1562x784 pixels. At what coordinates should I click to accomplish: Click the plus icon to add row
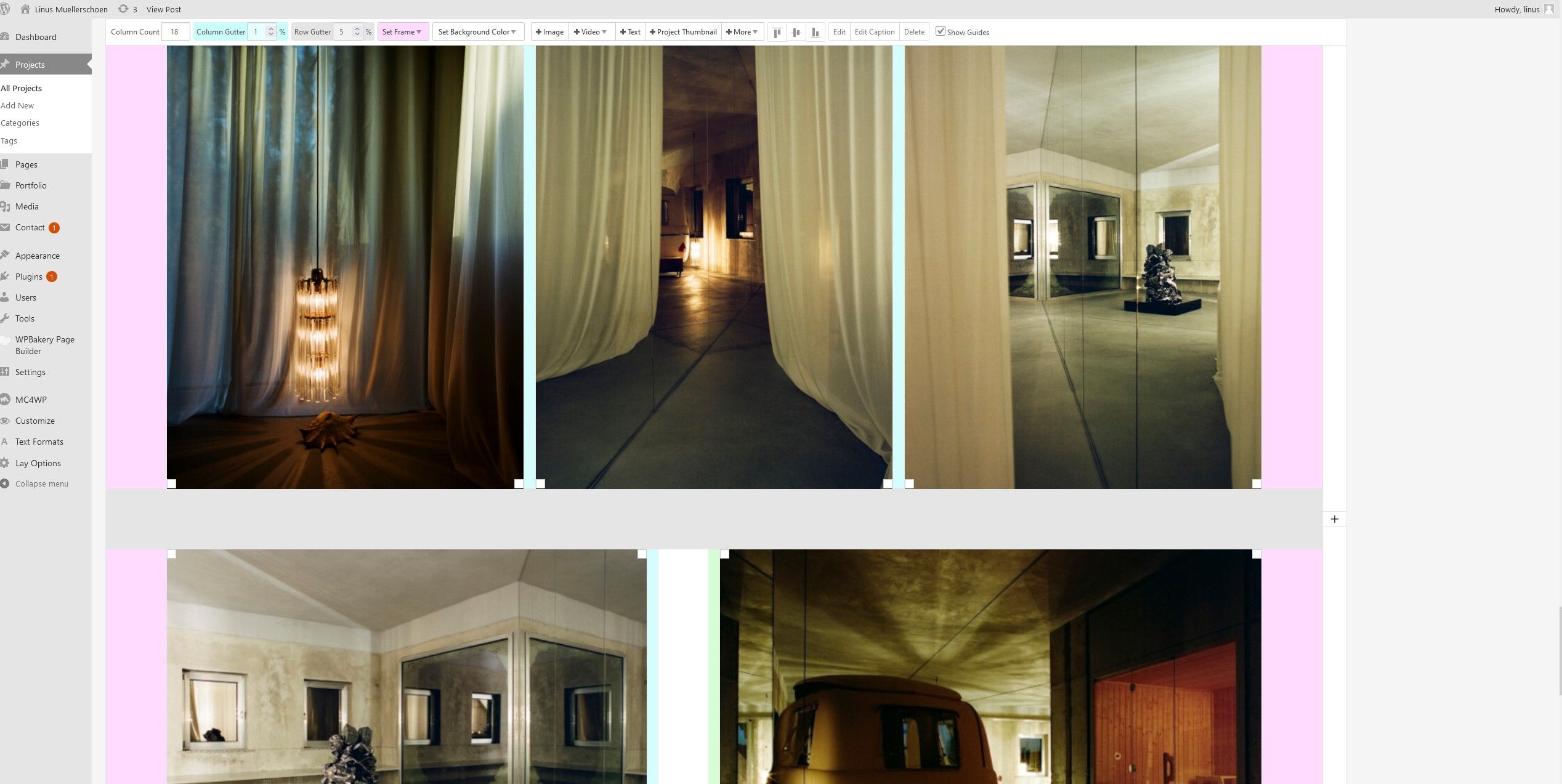[1334, 519]
